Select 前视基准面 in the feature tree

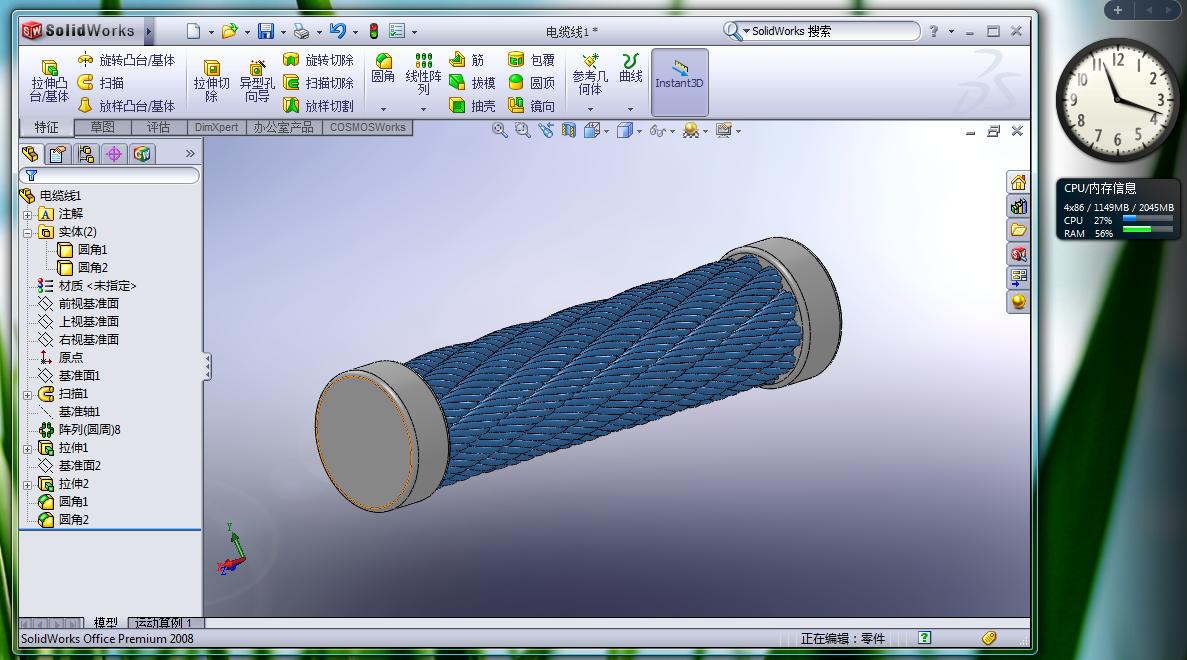pyautogui.click(x=79, y=304)
